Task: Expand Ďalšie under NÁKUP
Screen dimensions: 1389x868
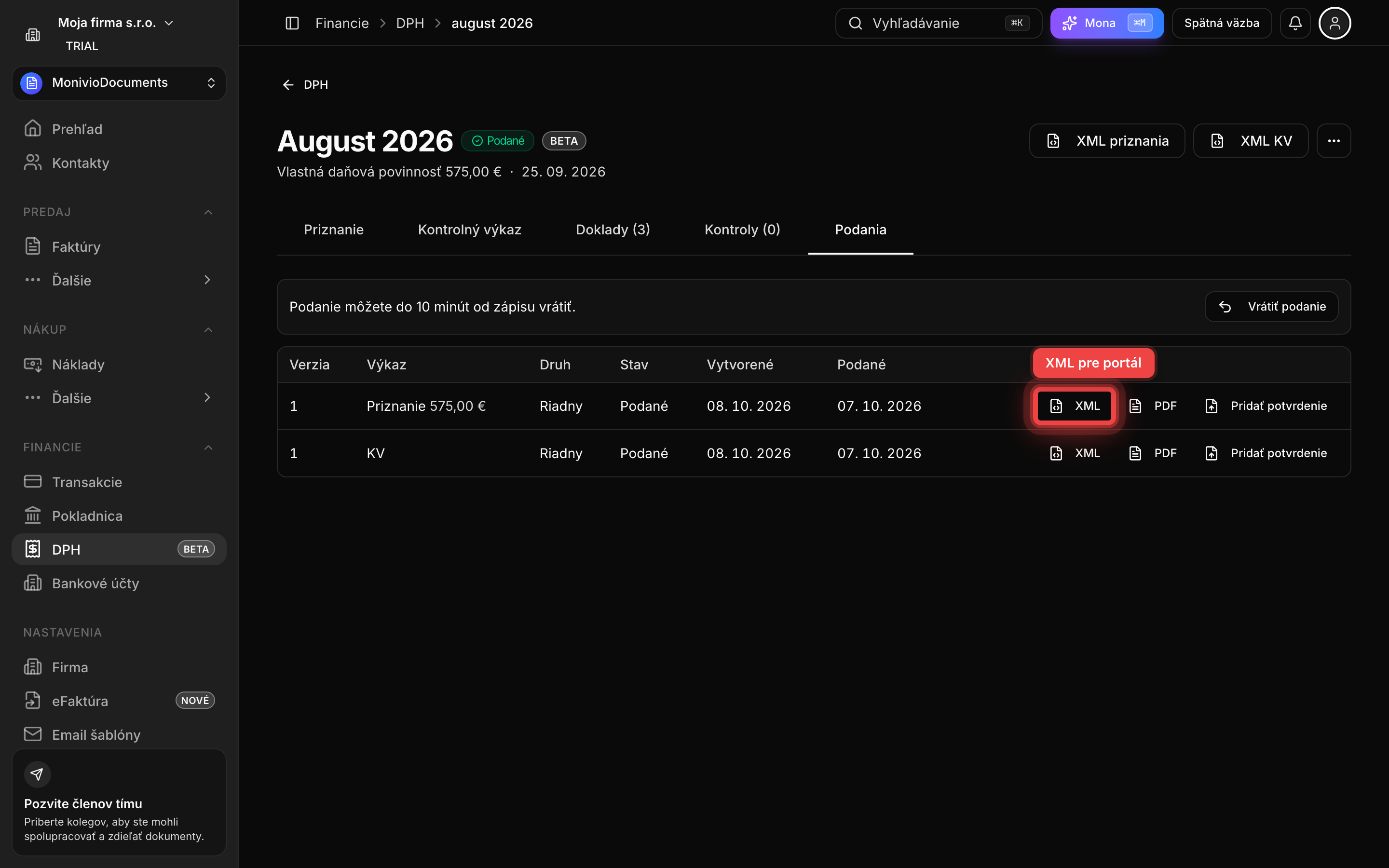Action: click(x=119, y=398)
